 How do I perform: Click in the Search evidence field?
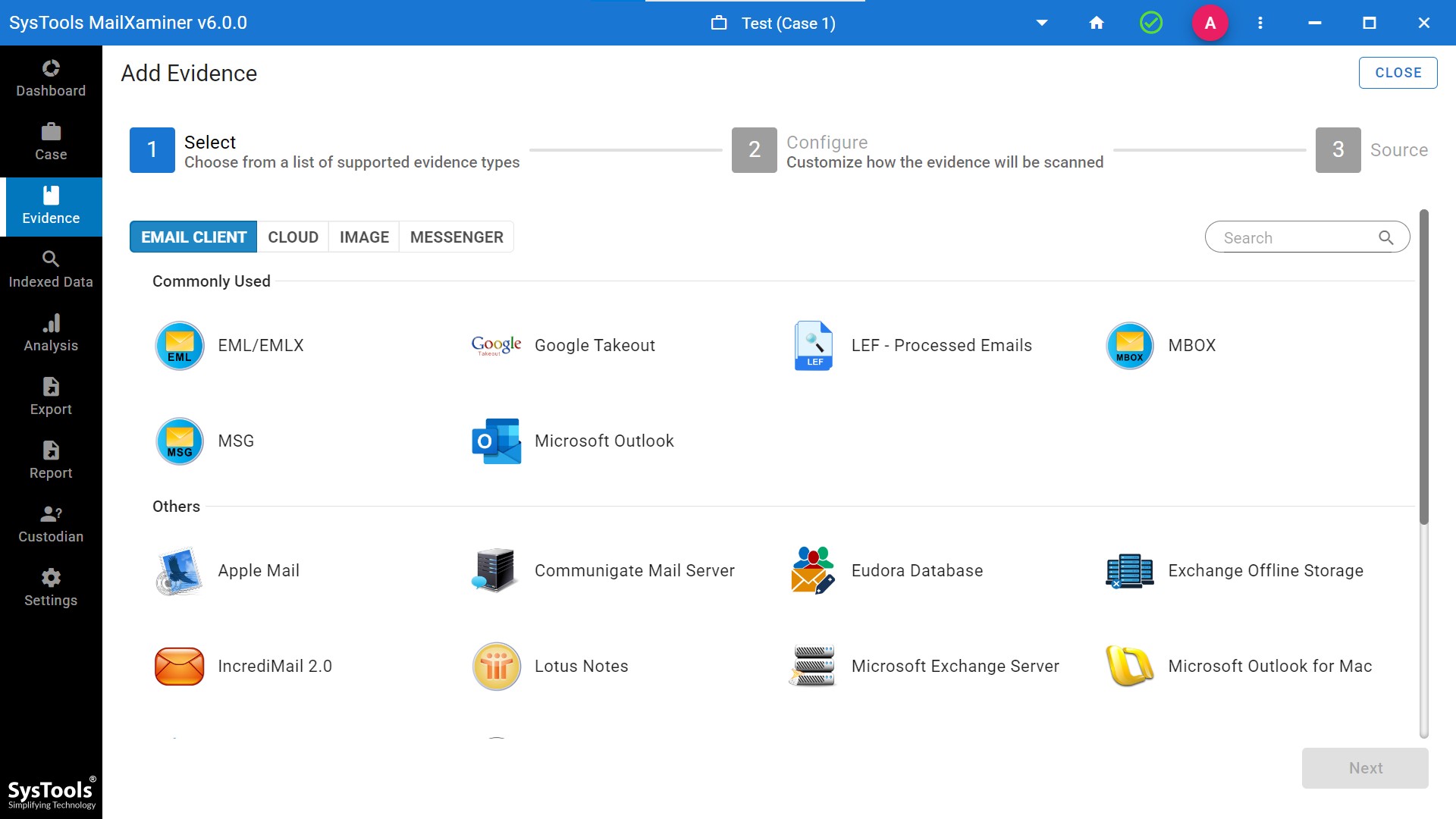[x=1297, y=237]
